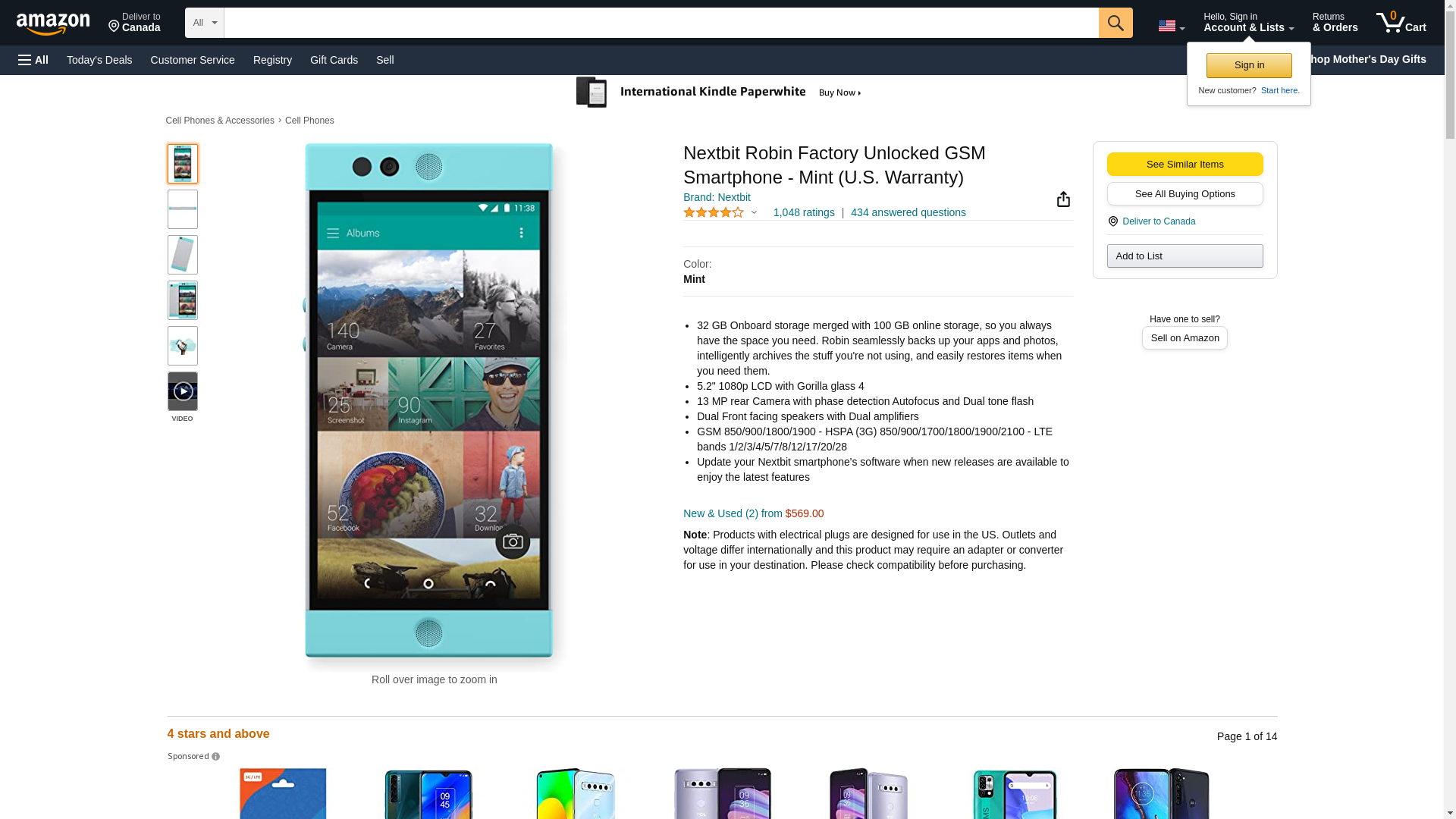Open the shopping cart icon
The height and width of the screenshot is (819, 1456).
tap(1400, 23)
